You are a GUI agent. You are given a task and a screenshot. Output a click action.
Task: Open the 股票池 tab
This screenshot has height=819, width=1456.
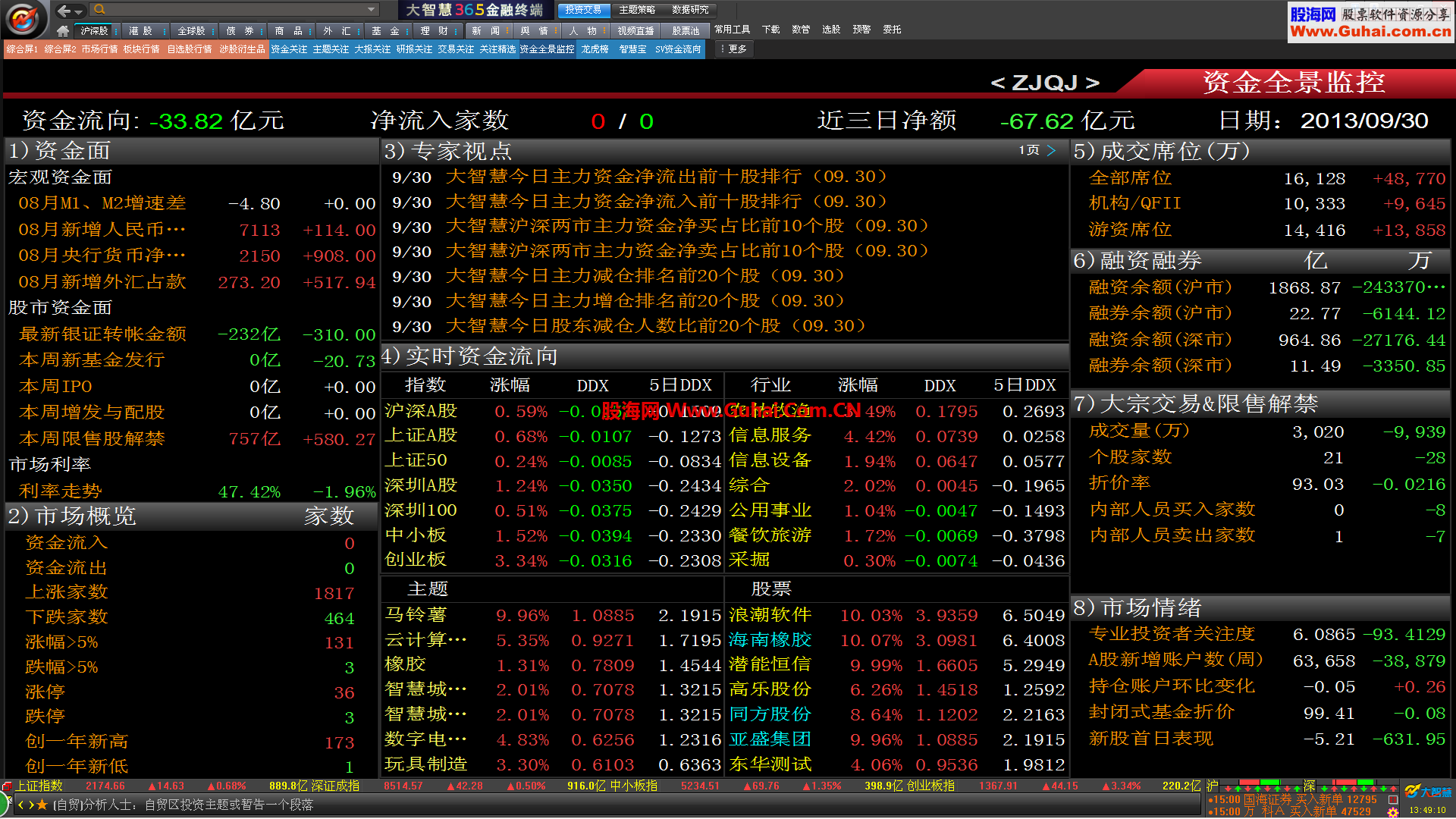(686, 31)
